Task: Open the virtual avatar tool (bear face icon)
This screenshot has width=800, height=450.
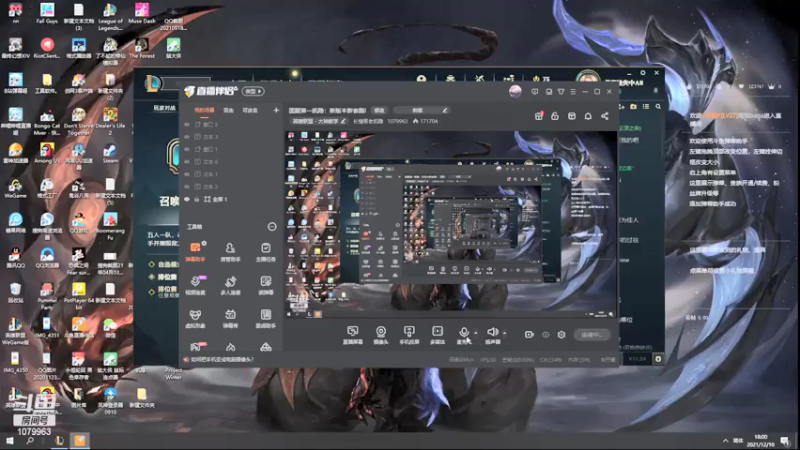Action: click(195, 318)
